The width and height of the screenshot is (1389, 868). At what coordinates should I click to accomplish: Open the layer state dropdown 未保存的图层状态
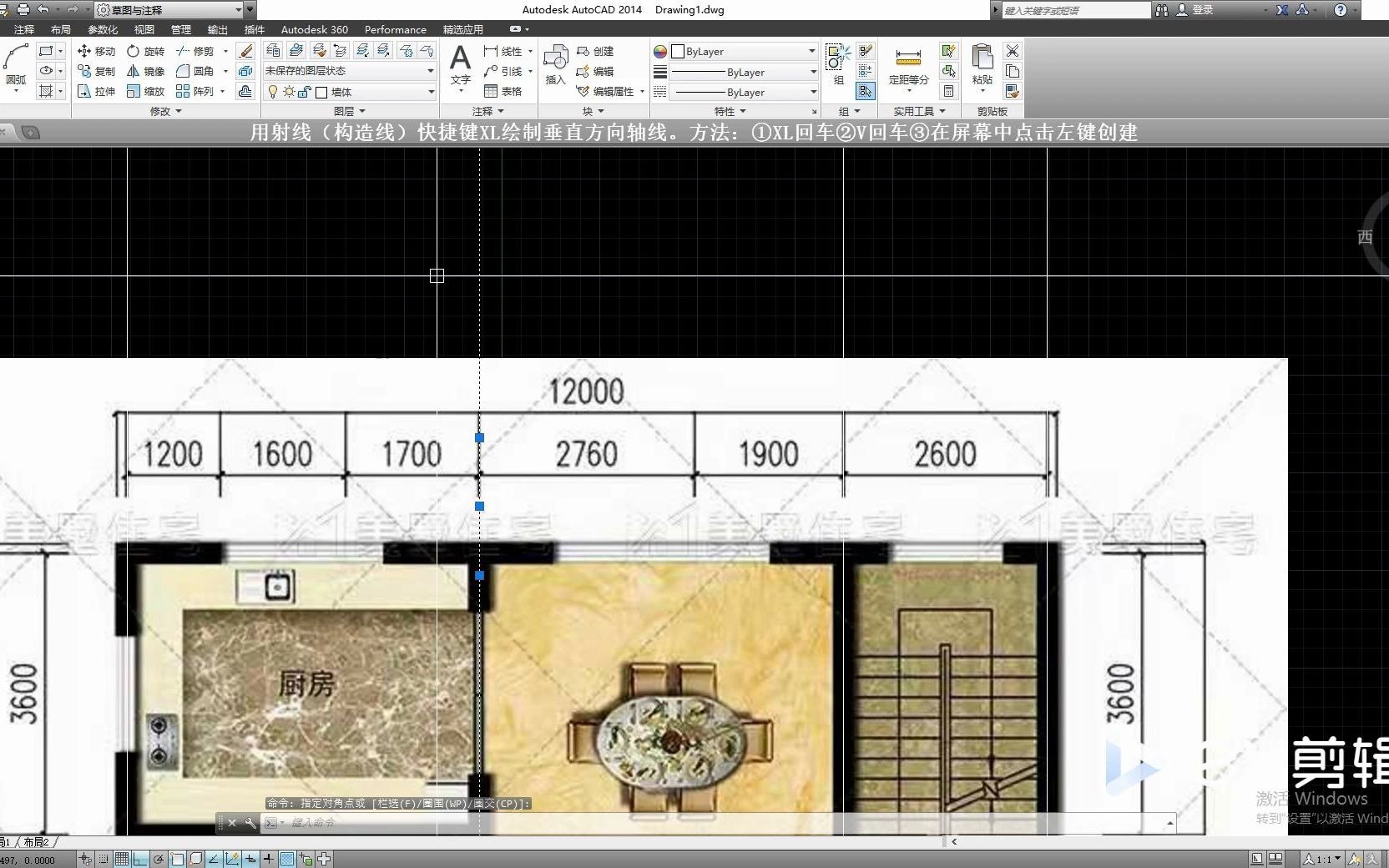[350, 71]
